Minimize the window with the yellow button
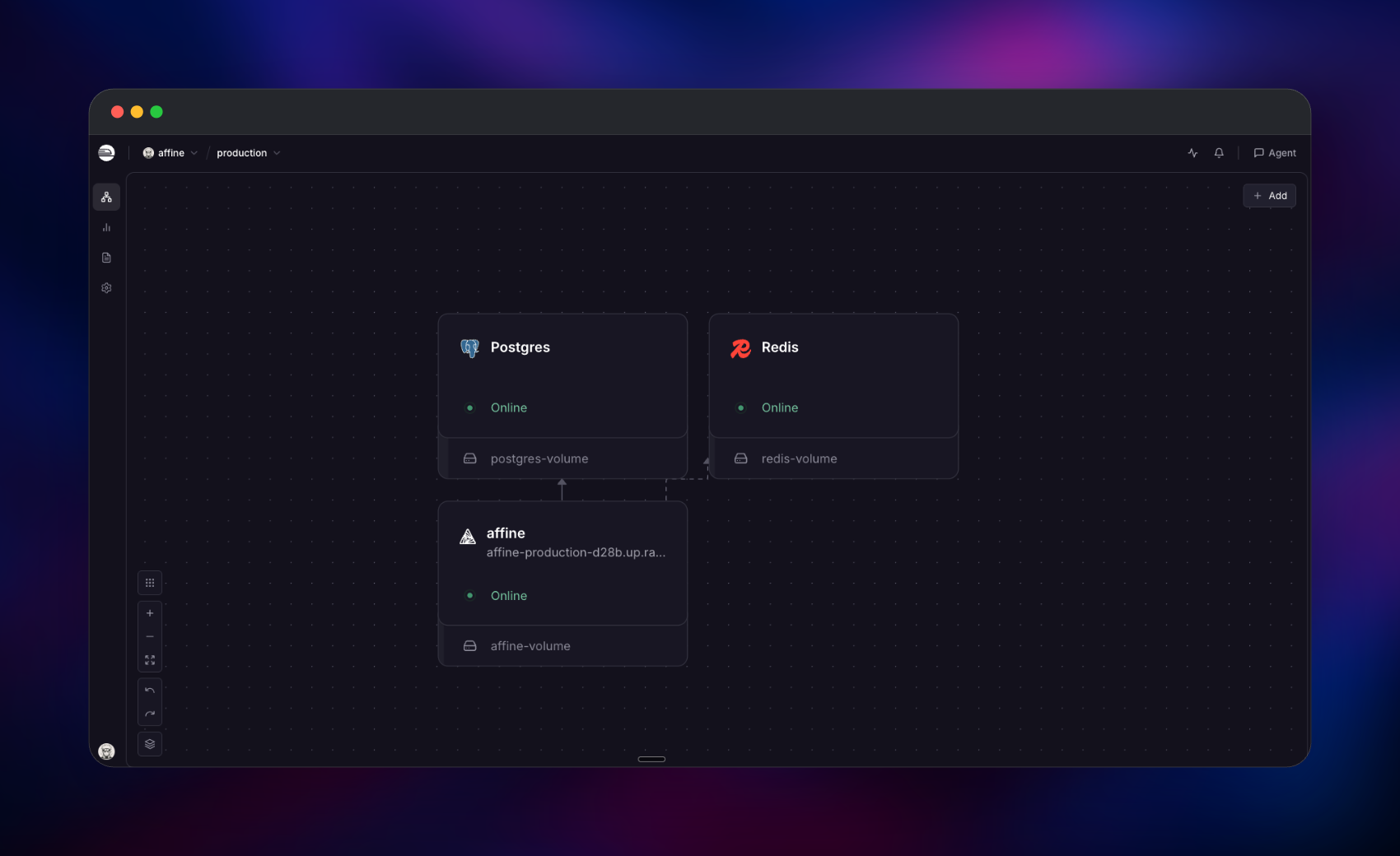Viewport: 1400px width, 856px height. click(x=137, y=112)
